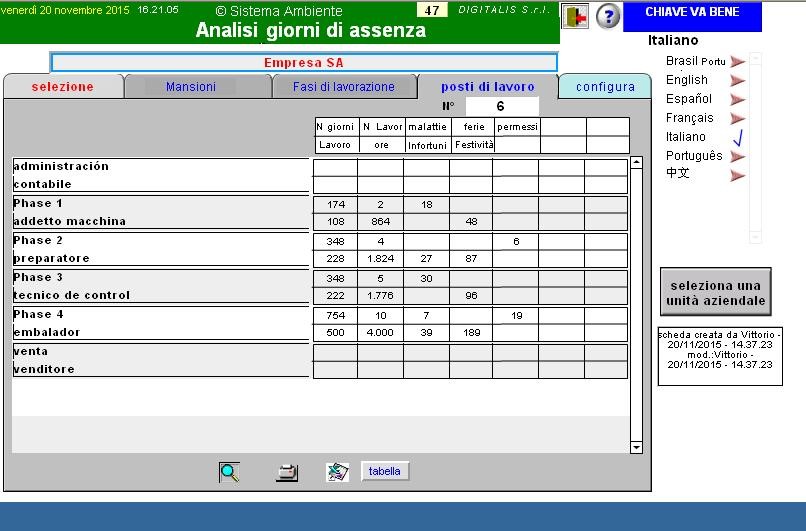Click the N Lavor ore column header
The width and height of the screenshot is (806, 531).
pyautogui.click(x=382, y=136)
